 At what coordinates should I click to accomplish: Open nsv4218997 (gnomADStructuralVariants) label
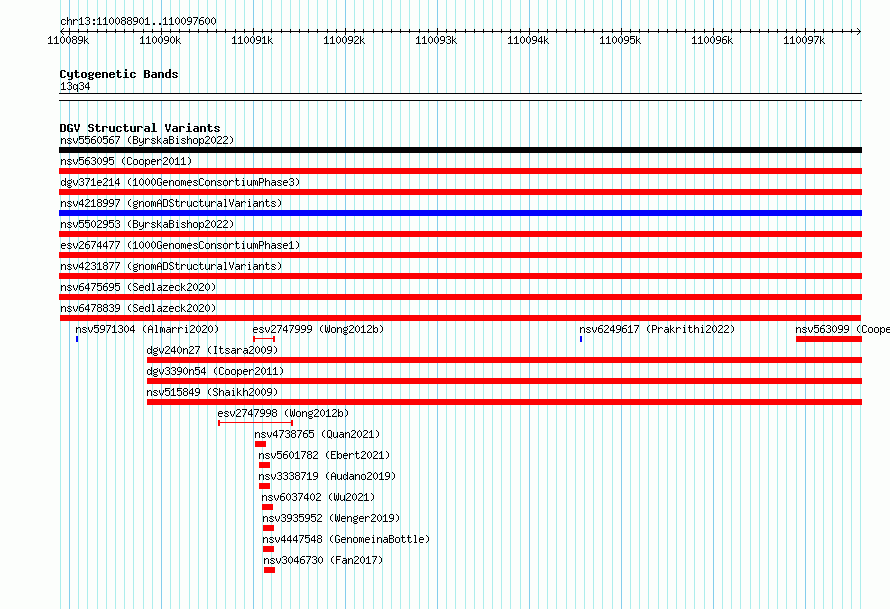[x=171, y=203]
